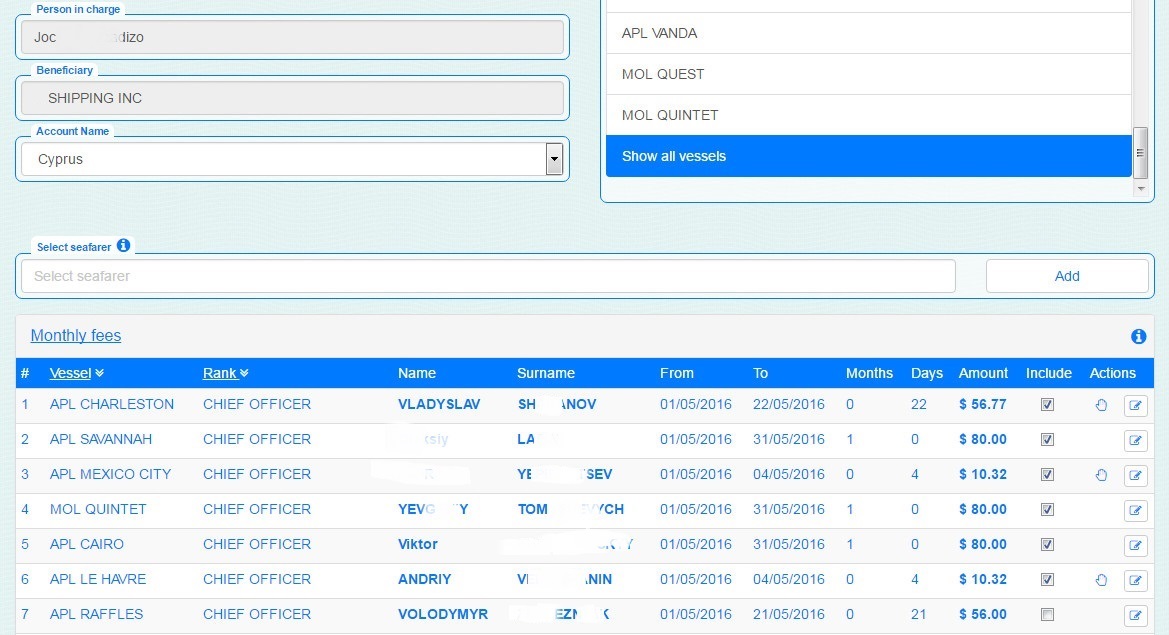
Task: Open the Monthly fees link
Action: pyautogui.click(x=75, y=335)
